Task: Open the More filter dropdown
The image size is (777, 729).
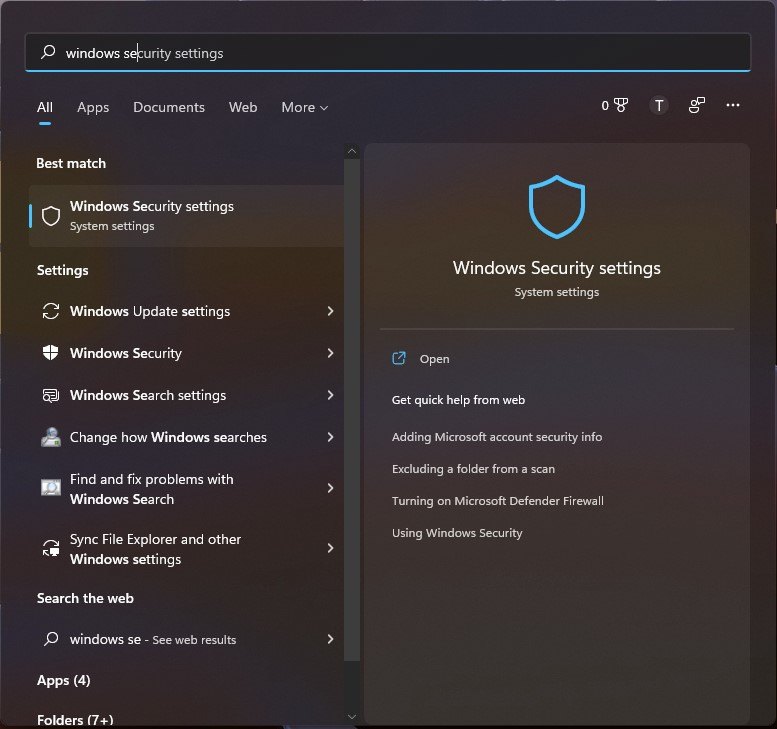Action: (x=304, y=108)
